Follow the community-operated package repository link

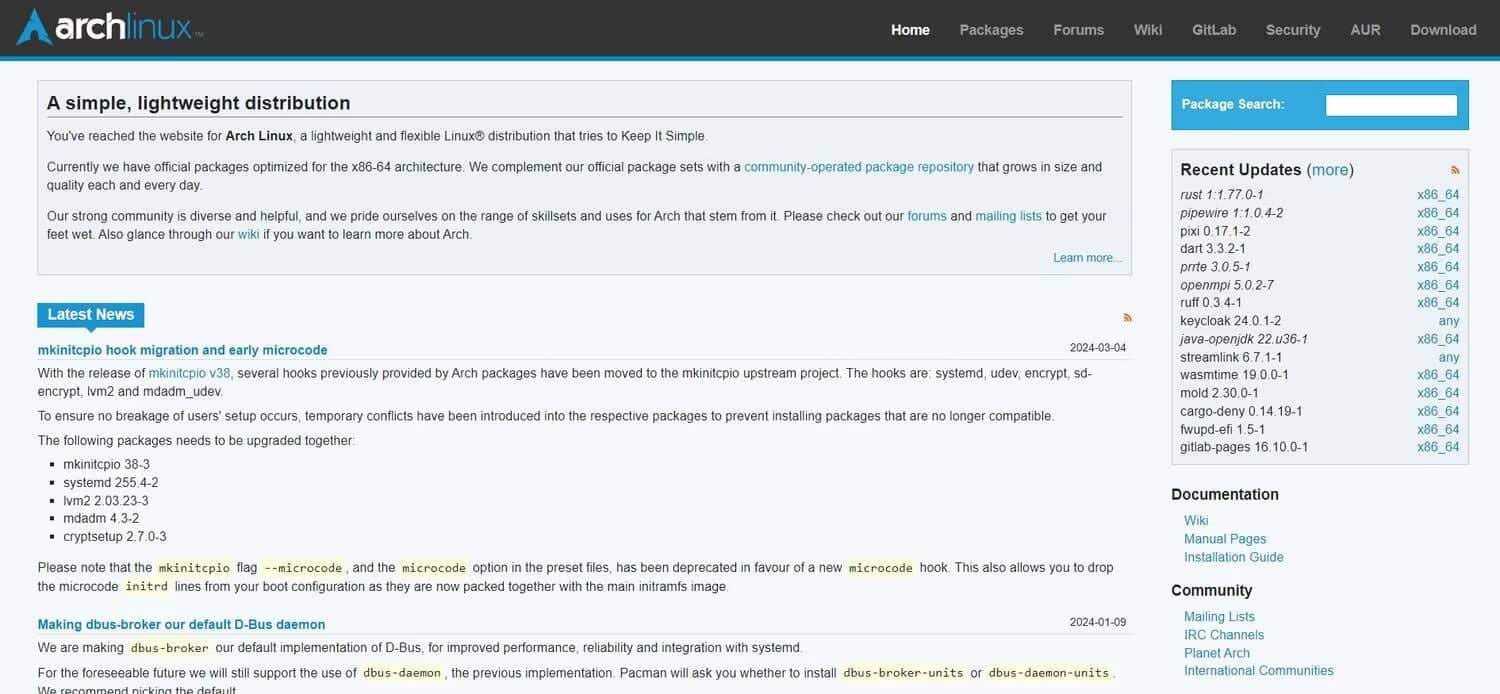pos(858,167)
